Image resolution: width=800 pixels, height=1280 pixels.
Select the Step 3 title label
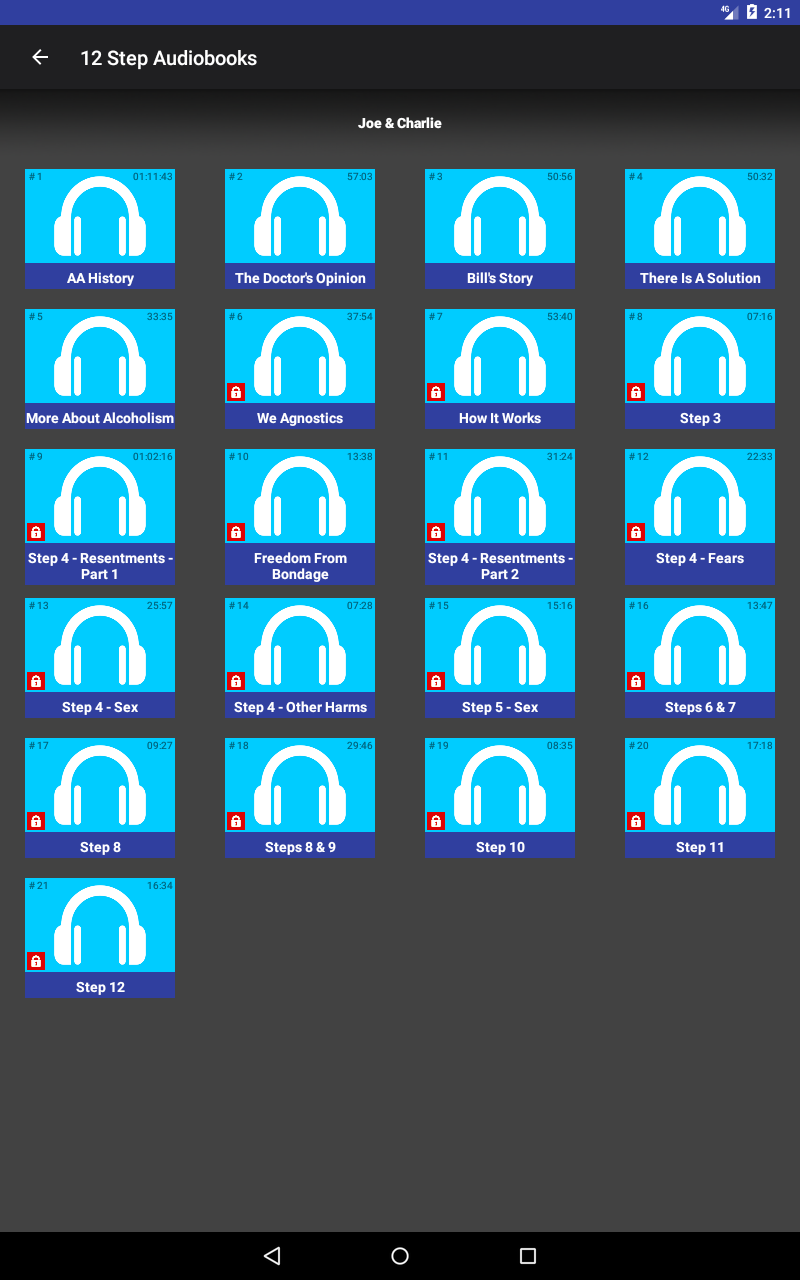pyautogui.click(x=700, y=418)
